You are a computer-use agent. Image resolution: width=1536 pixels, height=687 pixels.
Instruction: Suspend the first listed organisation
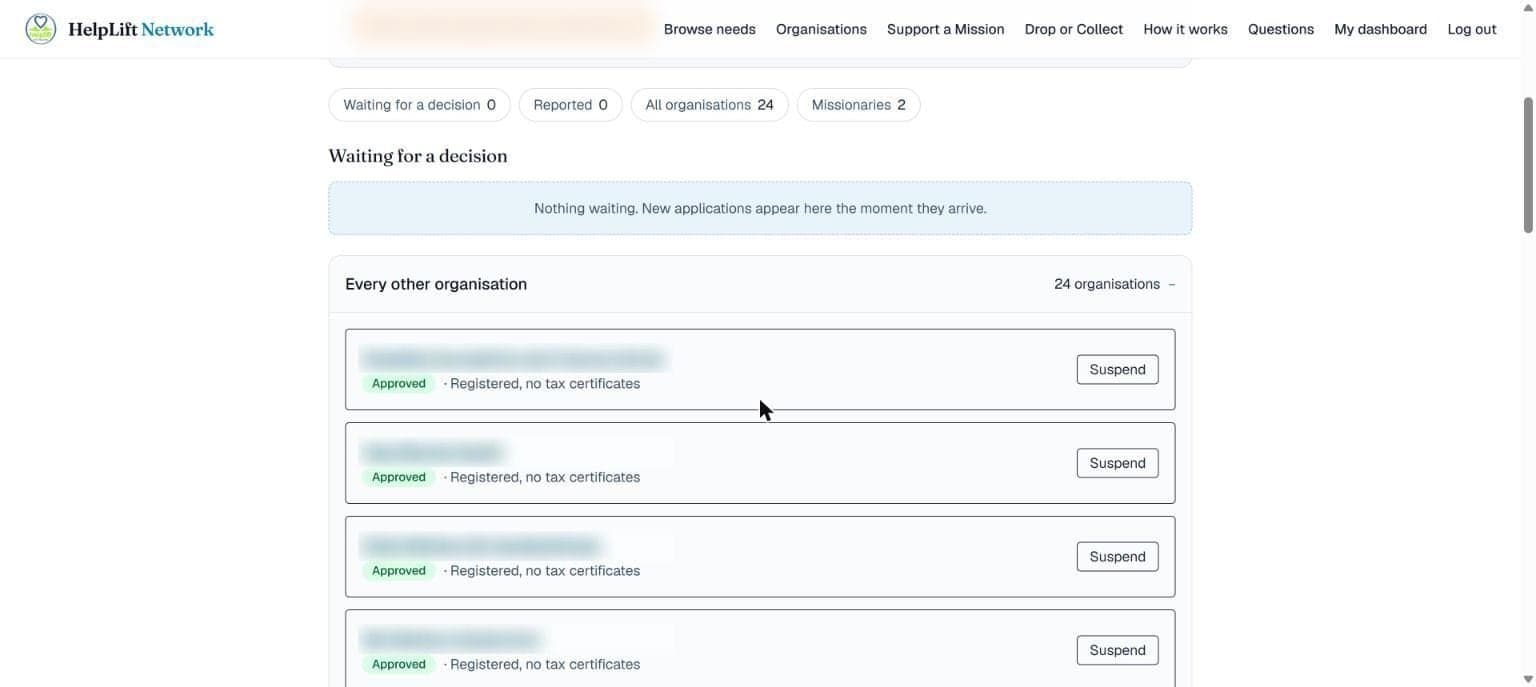[1117, 369]
